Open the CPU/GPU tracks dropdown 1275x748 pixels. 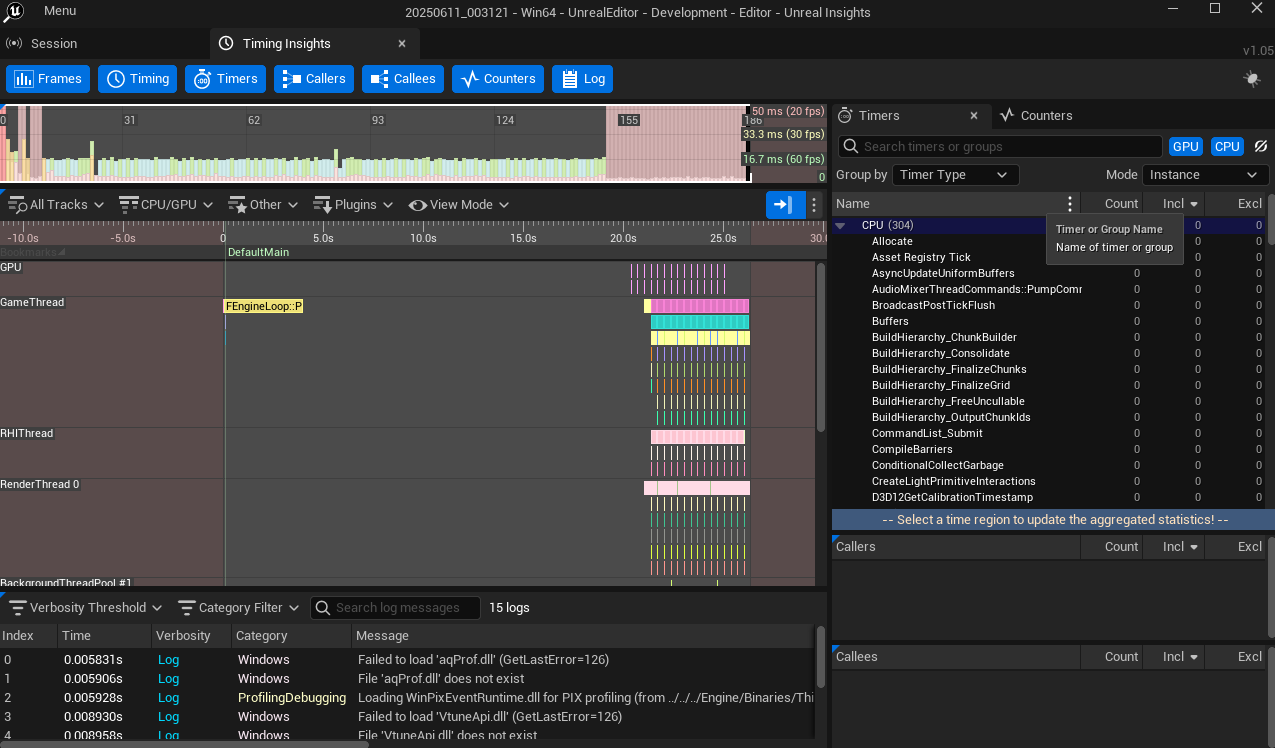(165, 205)
